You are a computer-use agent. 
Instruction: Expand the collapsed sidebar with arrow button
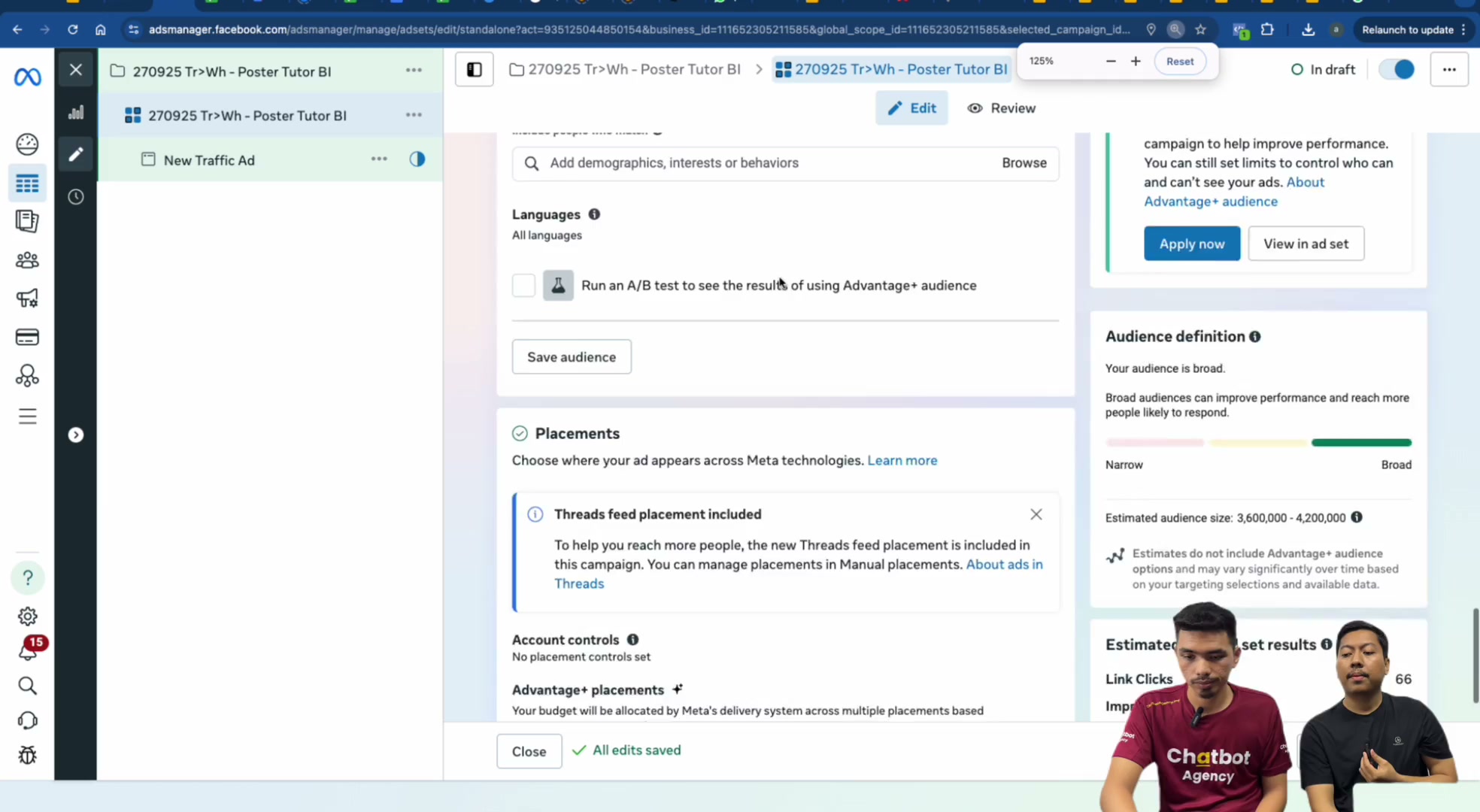[76, 435]
